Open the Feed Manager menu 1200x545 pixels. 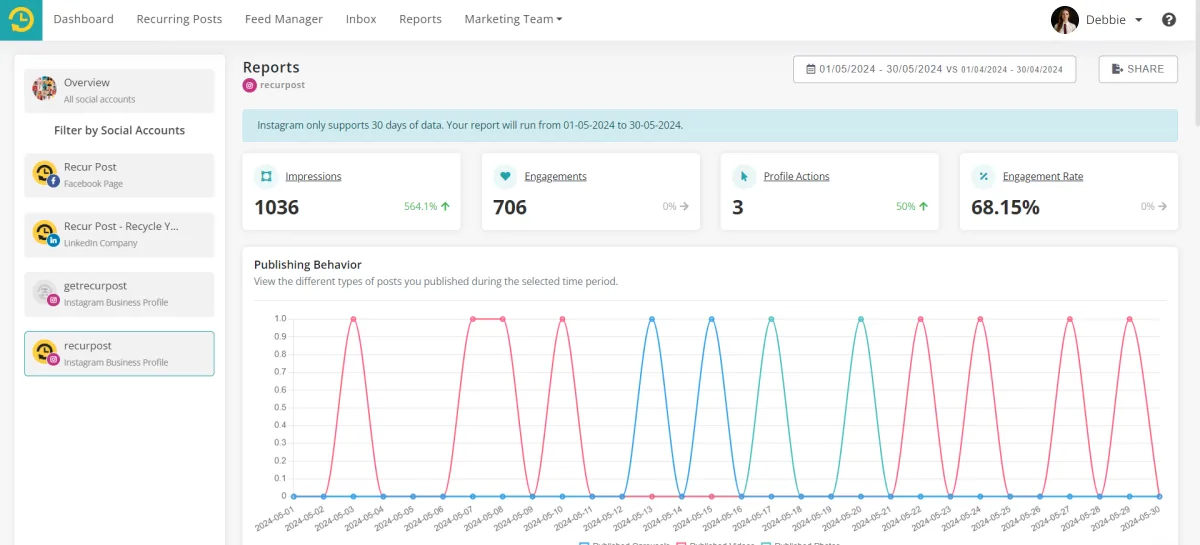[x=284, y=19]
